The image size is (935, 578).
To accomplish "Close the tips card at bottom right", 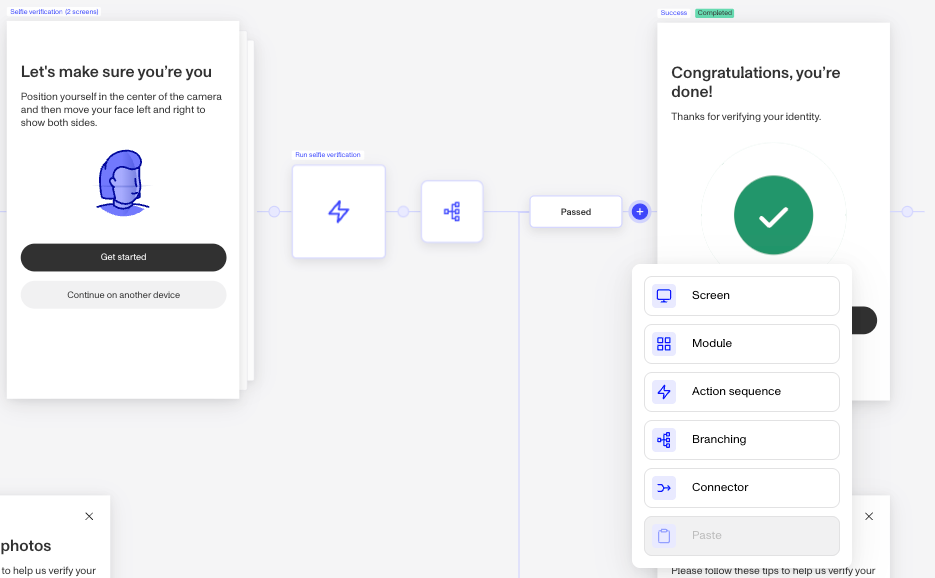I will pyautogui.click(x=869, y=517).
